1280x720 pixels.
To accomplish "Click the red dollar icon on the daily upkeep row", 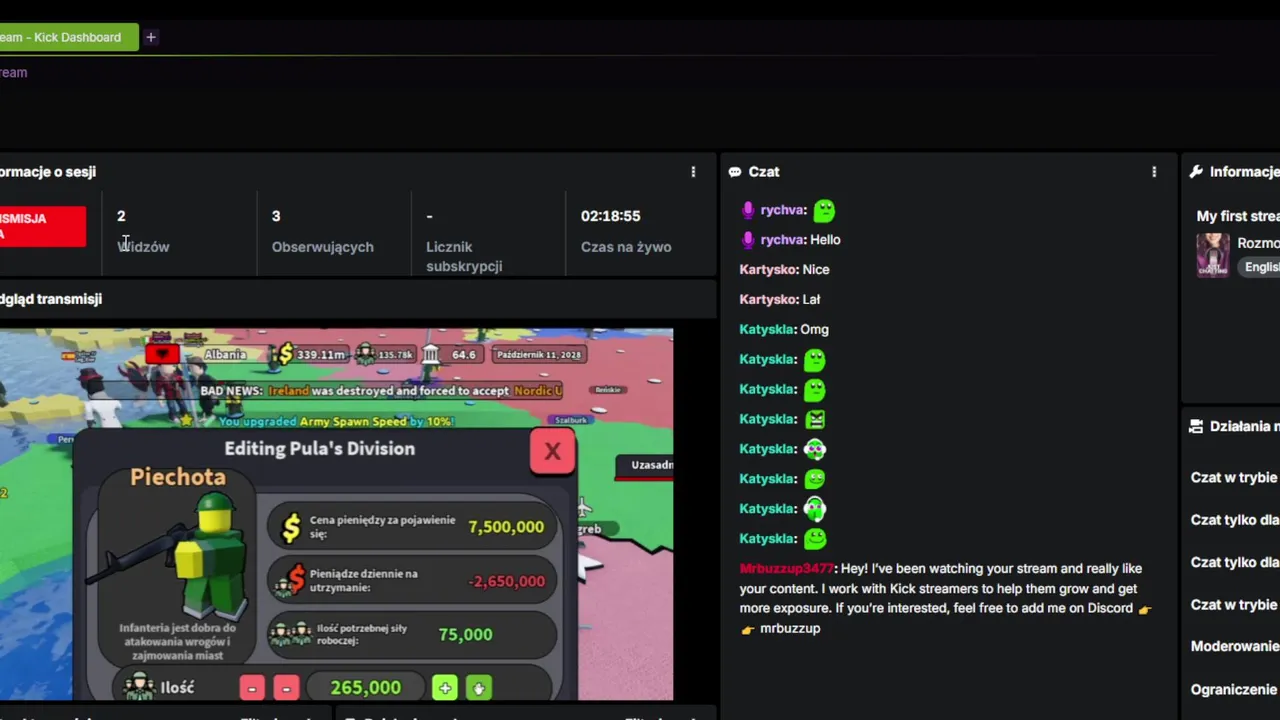I will (291, 580).
